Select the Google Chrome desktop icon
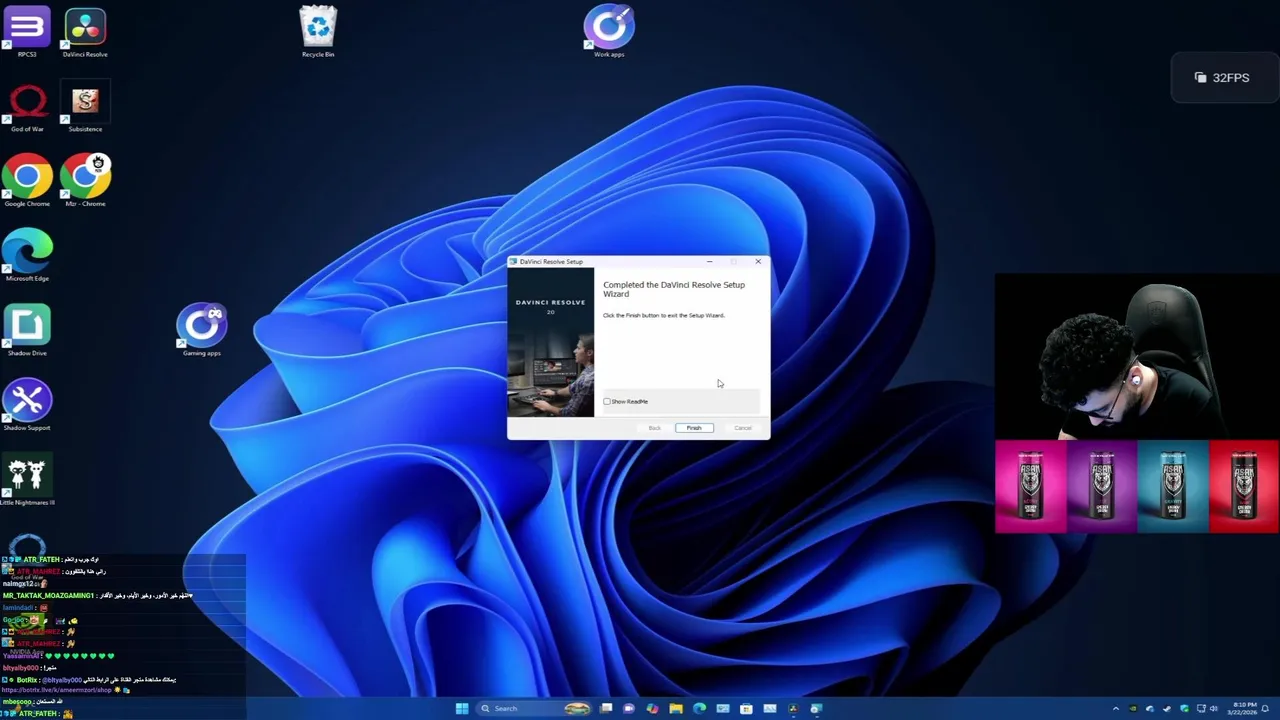The height and width of the screenshot is (720, 1280). click(x=27, y=181)
